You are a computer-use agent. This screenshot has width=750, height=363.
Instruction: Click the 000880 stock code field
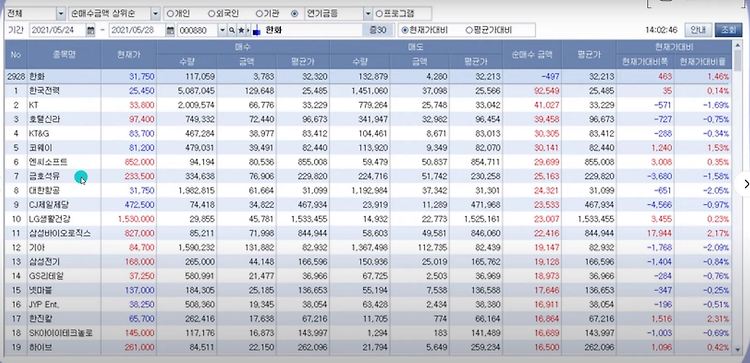click(198, 31)
